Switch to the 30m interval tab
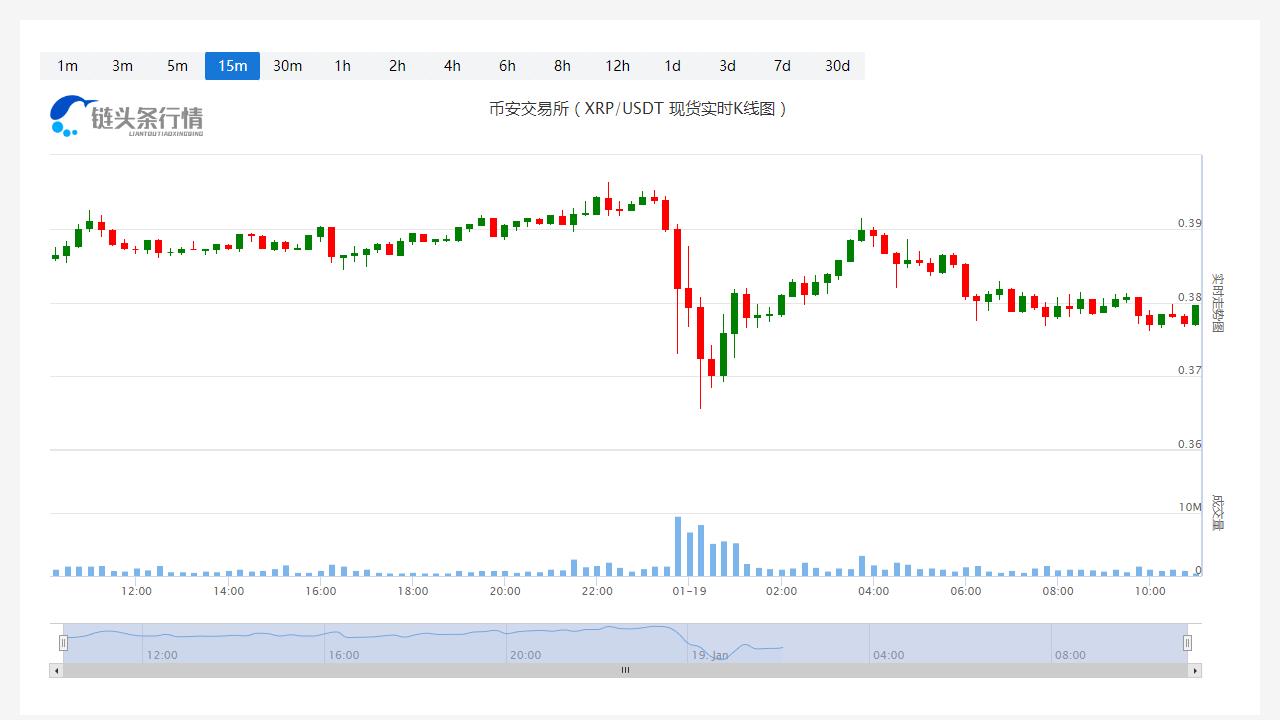1280x720 pixels. coord(287,66)
